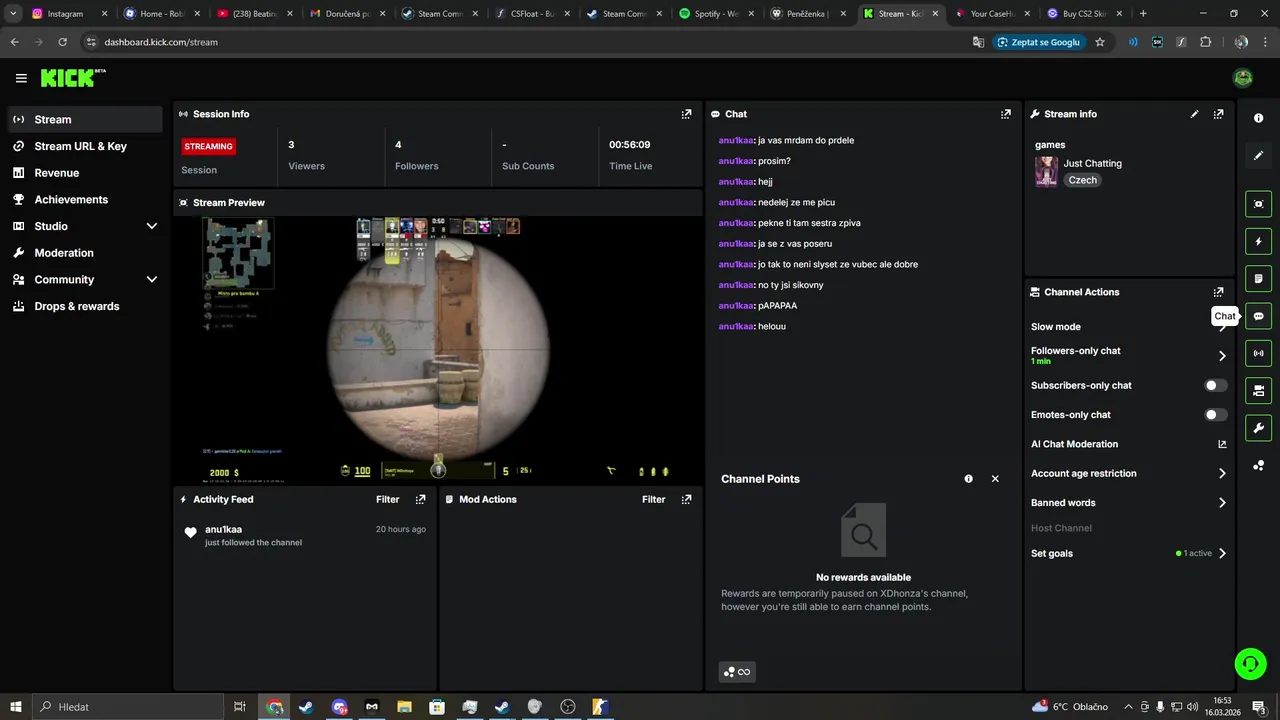Pop out the Channel Actions panel
This screenshot has width=1280, height=720.
1218,292
